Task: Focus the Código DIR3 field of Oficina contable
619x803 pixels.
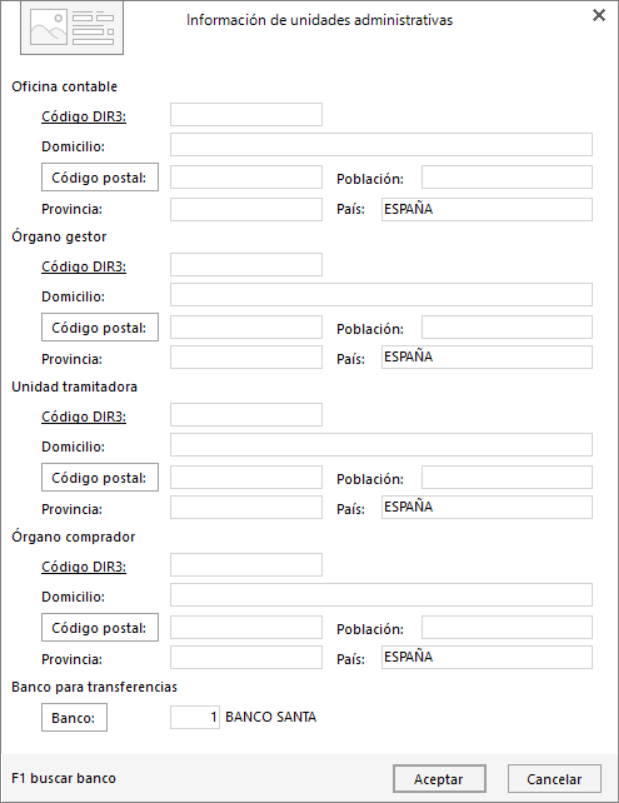Action: [246, 114]
